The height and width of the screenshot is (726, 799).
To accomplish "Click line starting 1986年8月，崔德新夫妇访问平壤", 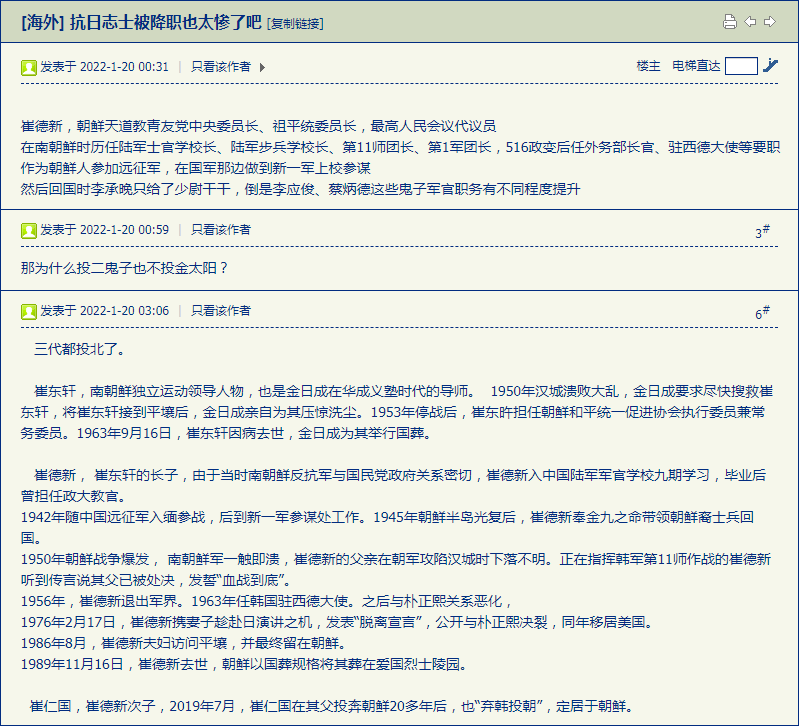I will point(183,643).
